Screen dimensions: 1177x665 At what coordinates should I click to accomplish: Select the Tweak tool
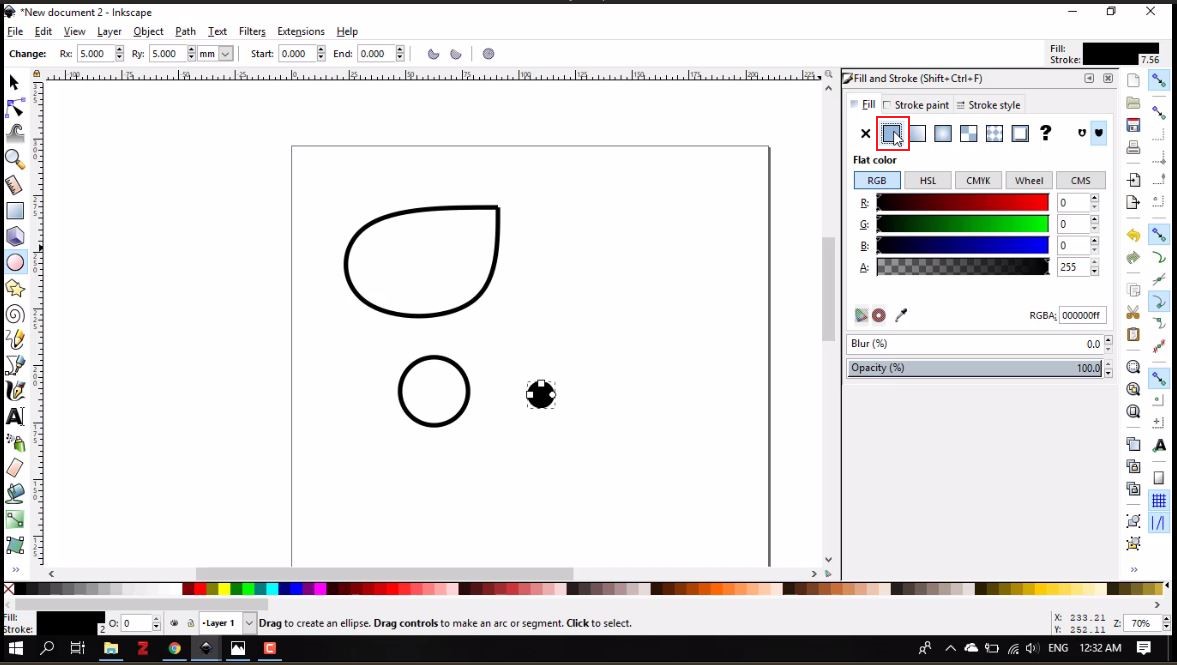click(15, 133)
